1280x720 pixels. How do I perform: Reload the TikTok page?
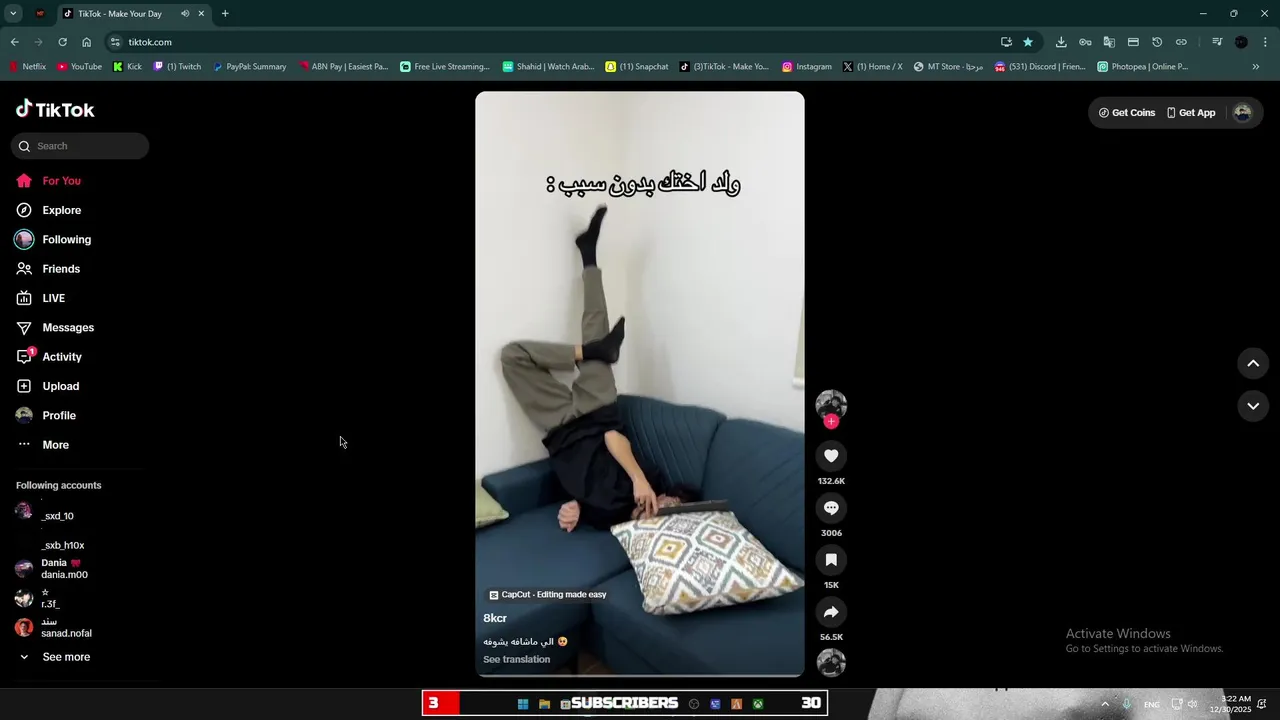(62, 42)
